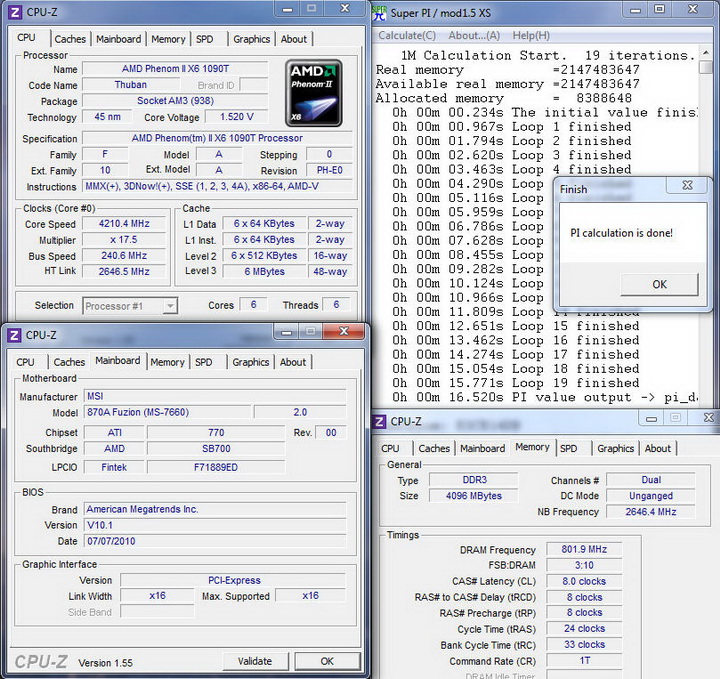Open Mainboard tab in top CPU-Z window
The image size is (720, 679).
118,39
